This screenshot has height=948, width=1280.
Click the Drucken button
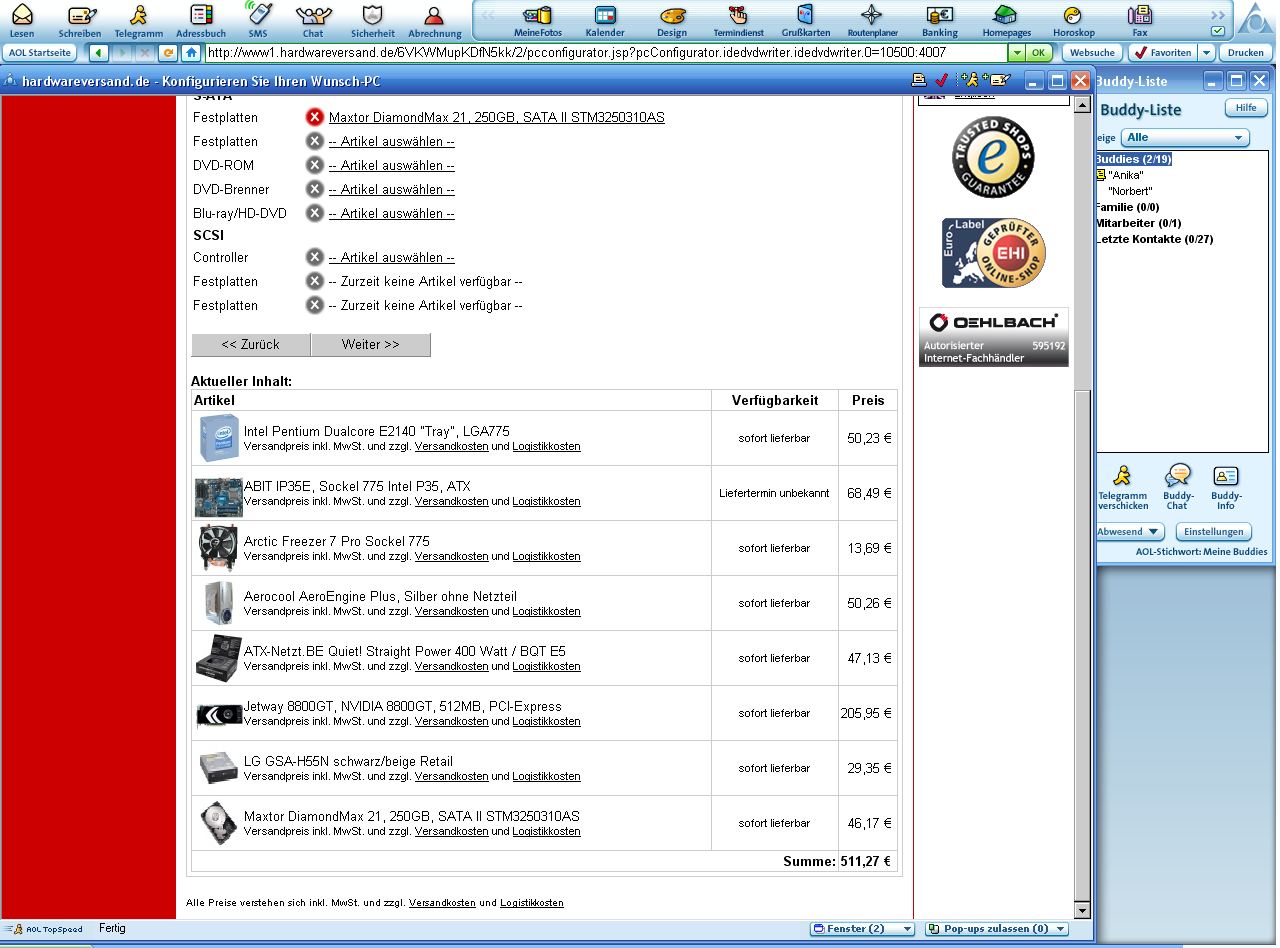1245,52
